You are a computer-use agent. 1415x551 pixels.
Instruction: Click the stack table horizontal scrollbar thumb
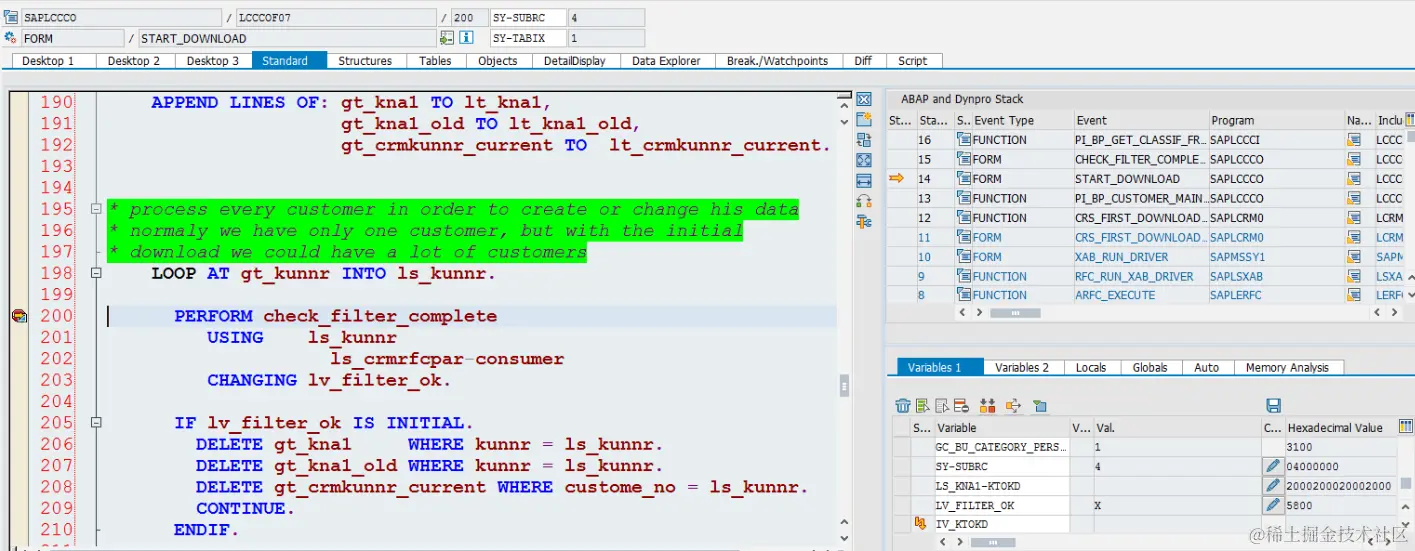pos(1016,313)
